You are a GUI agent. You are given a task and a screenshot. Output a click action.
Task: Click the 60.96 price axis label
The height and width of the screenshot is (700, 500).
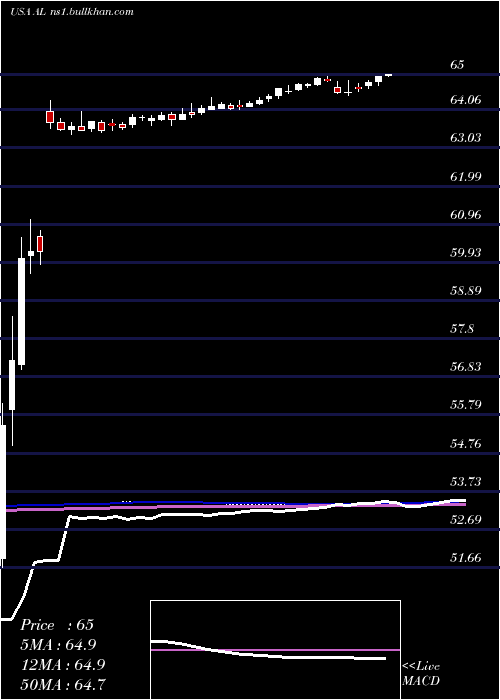tap(466, 215)
